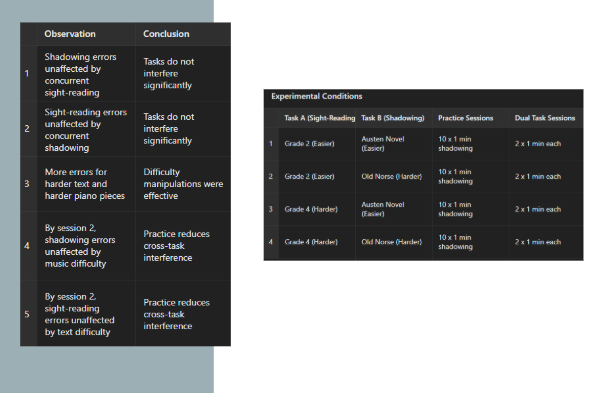
Task: Select row number 1 in Observation table
Action: click(27, 74)
